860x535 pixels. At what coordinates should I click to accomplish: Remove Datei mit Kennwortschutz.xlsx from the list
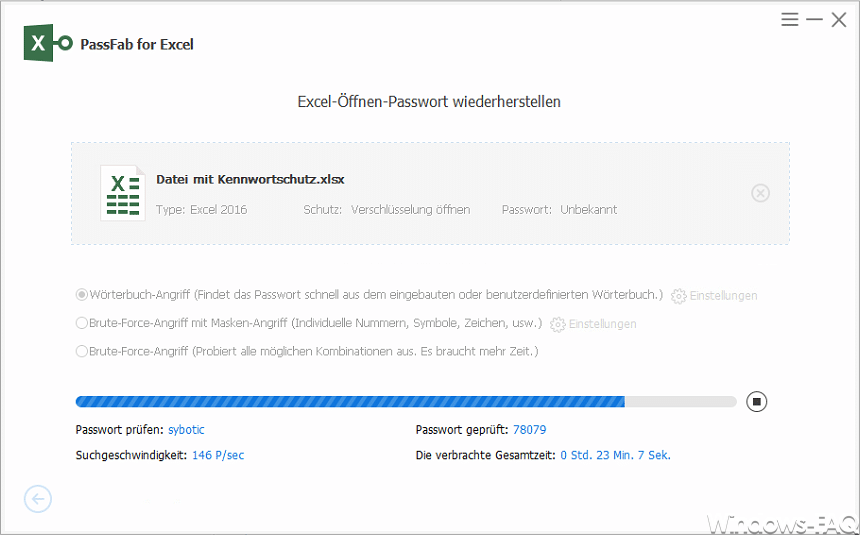click(760, 193)
